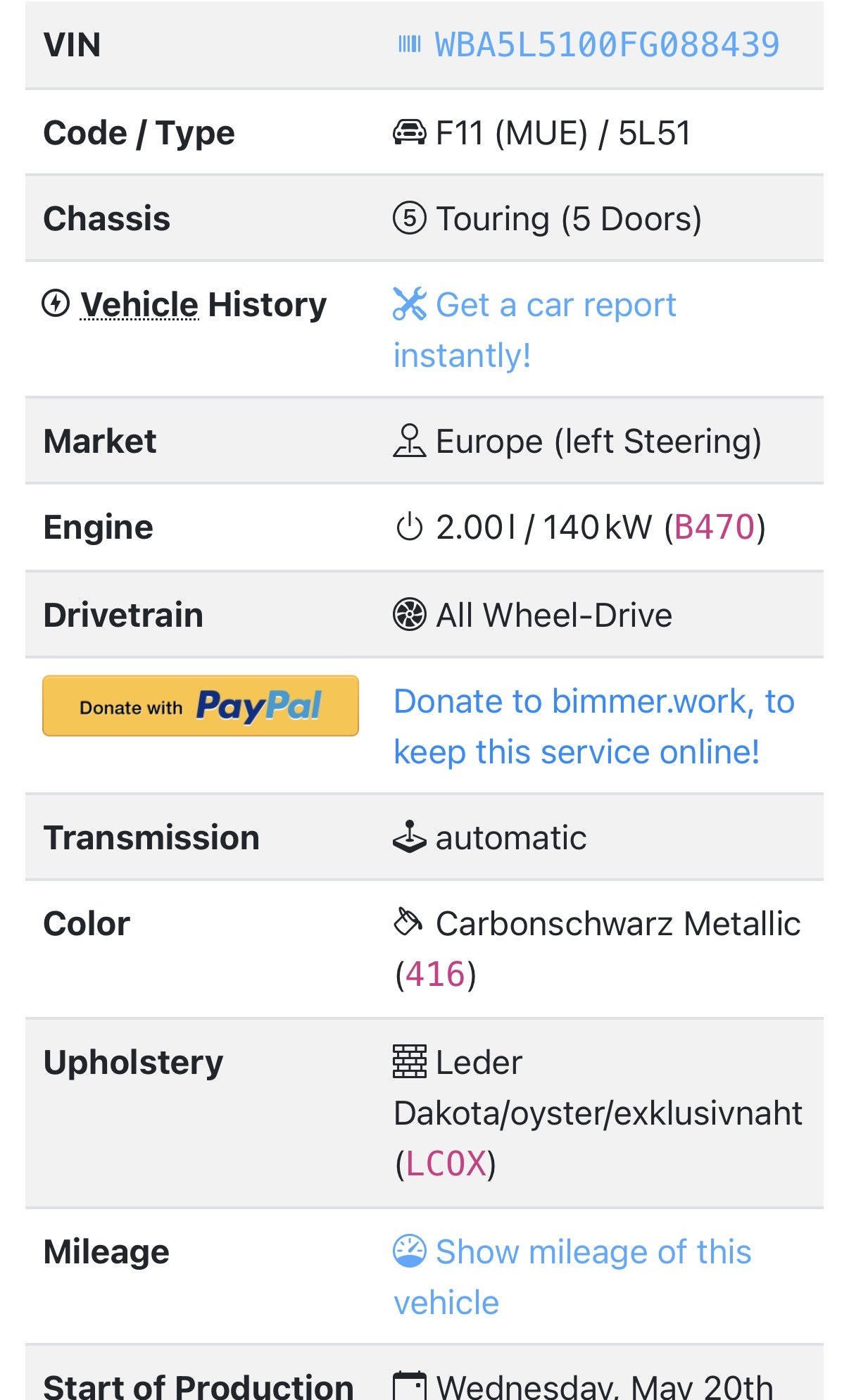Click the wrench tools icon for car report
The width and height of the screenshot is (849, 1400).
click(409, 304)
